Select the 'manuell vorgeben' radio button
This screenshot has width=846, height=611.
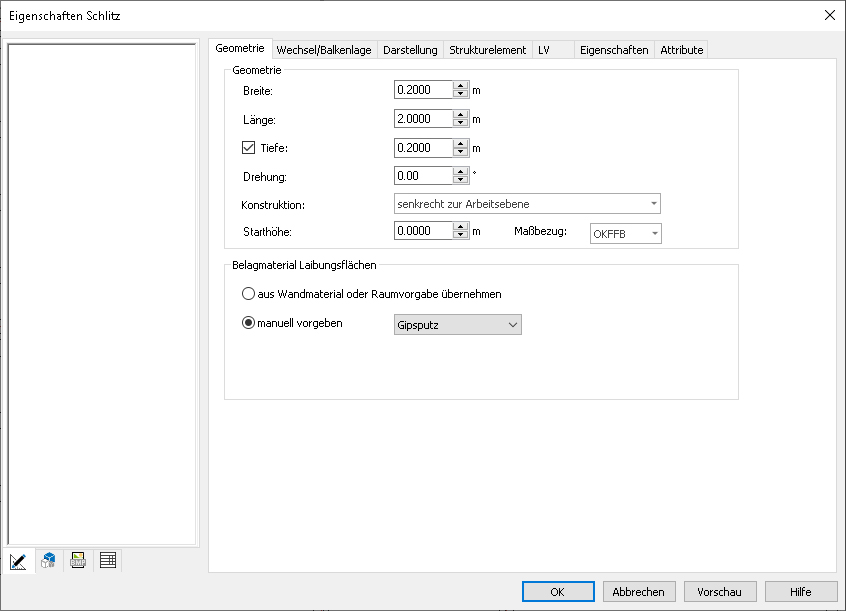point(250,324)
